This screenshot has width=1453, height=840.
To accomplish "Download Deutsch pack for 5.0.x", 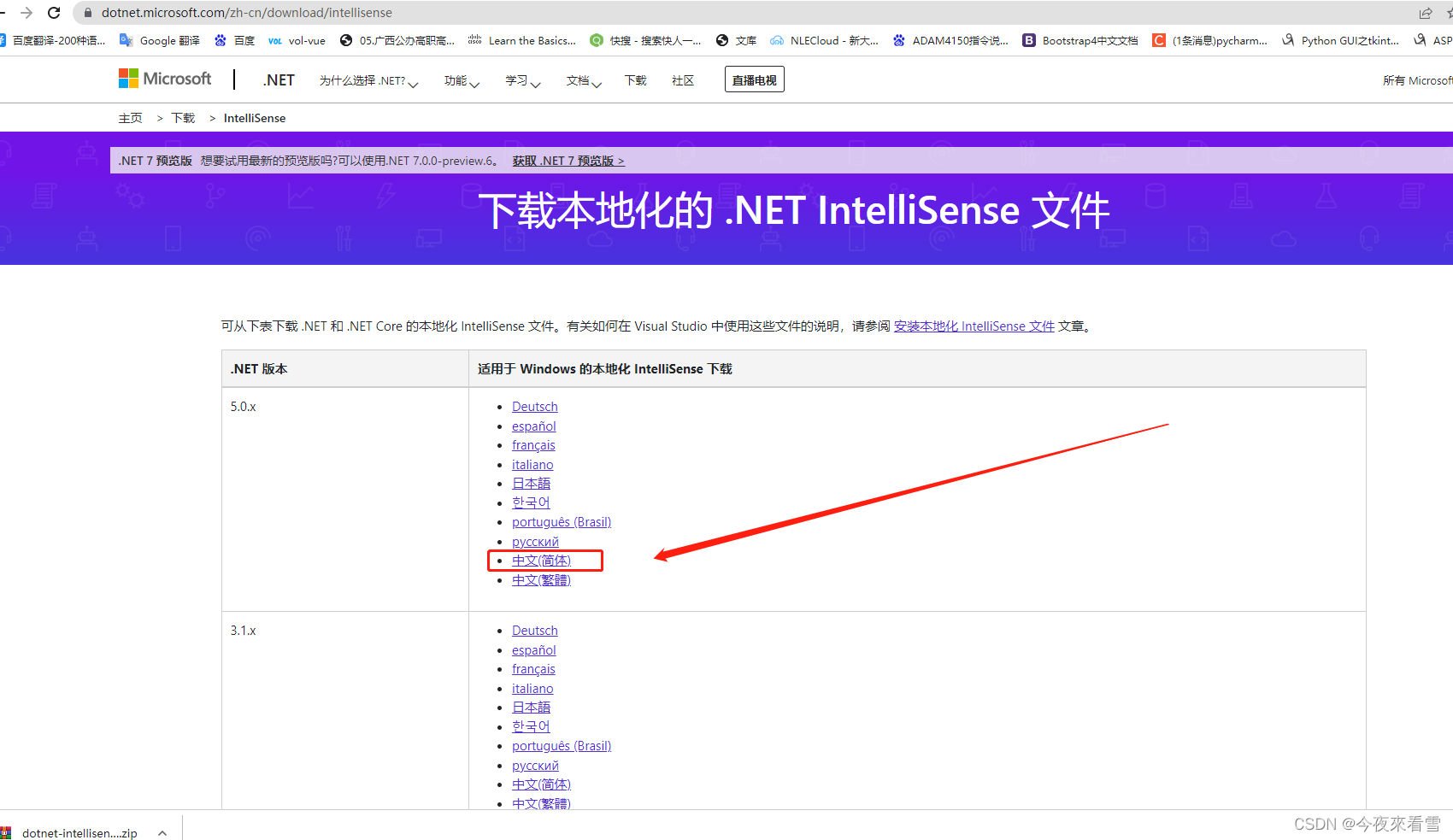I will [535, 407].
